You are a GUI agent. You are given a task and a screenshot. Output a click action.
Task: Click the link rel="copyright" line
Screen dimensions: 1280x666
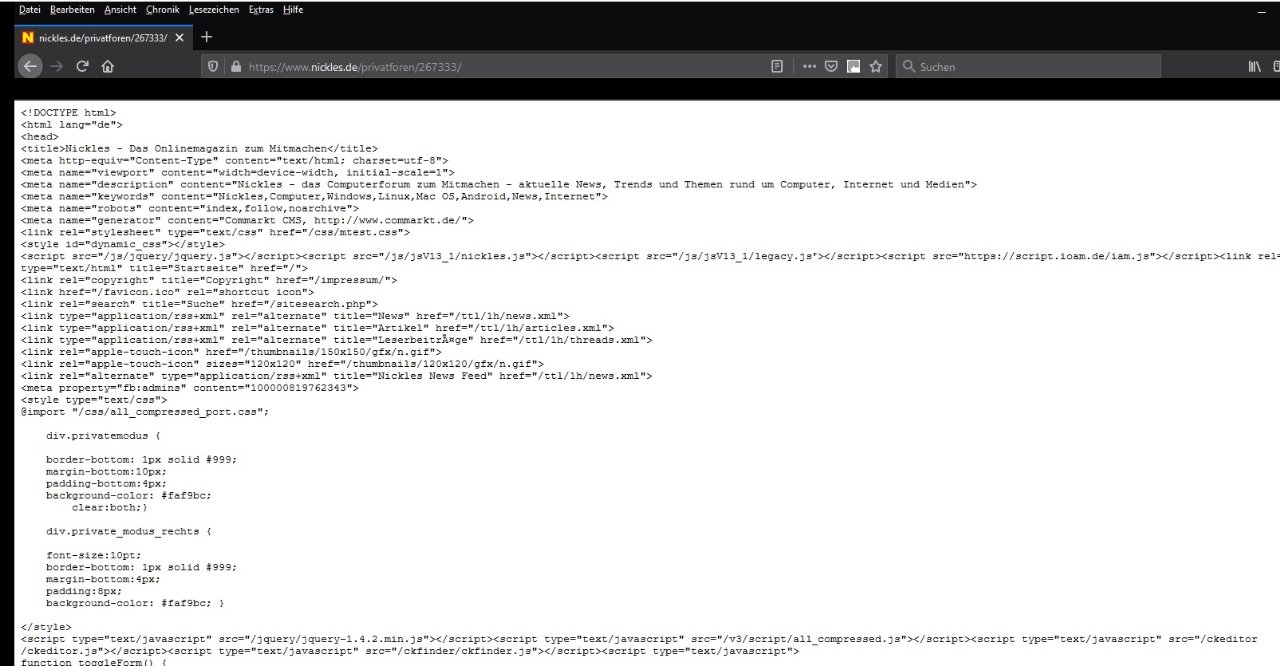click(x=209, y=280)
